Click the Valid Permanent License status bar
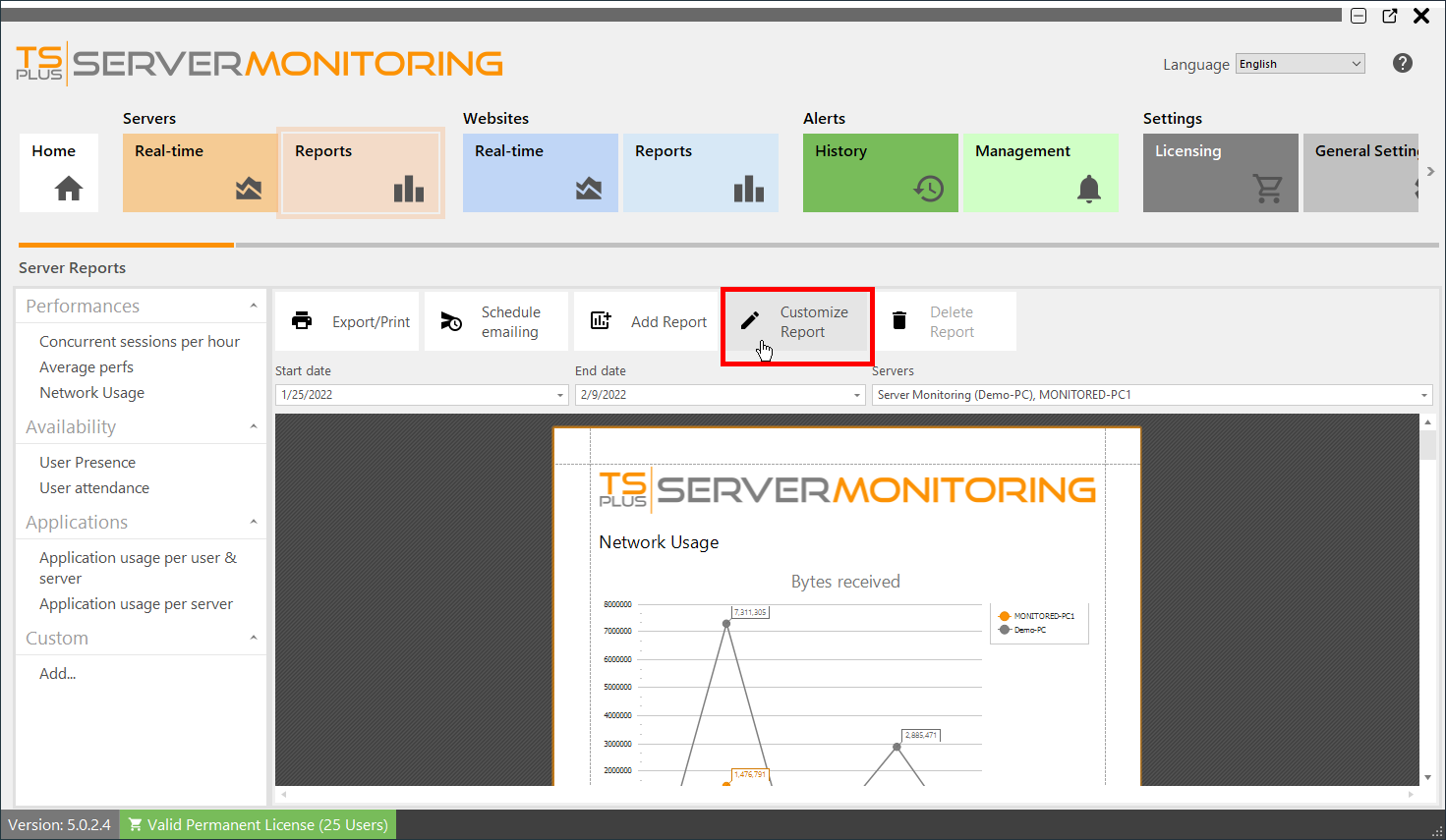 [257, 824]
